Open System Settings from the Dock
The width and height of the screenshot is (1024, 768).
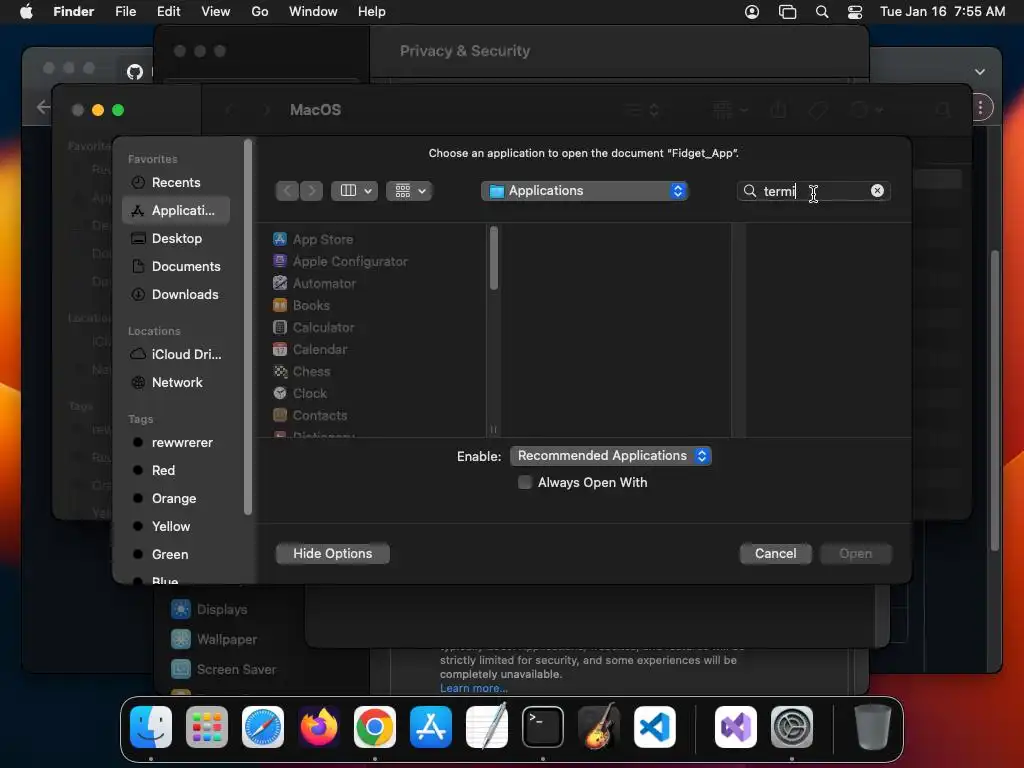pyautogui.click(x=792, y=727)
